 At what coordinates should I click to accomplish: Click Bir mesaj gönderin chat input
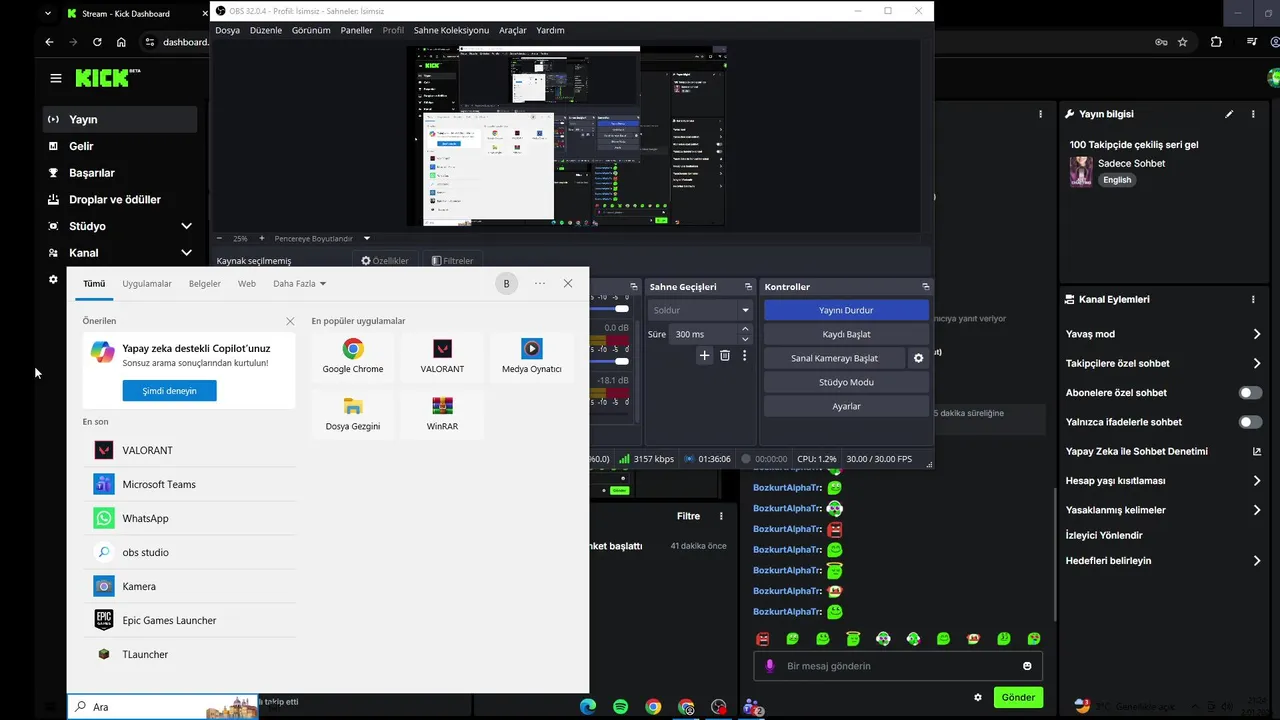[x=898, y=666]
